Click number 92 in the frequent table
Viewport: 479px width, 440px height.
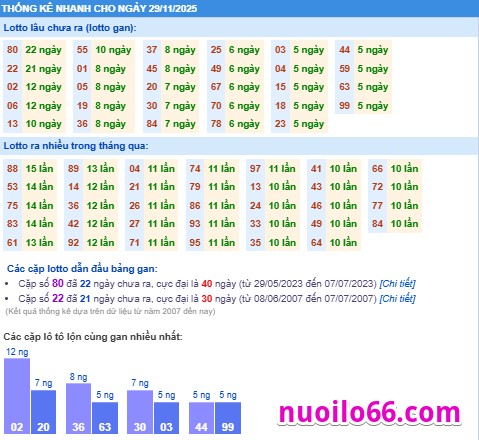(73, 242)
